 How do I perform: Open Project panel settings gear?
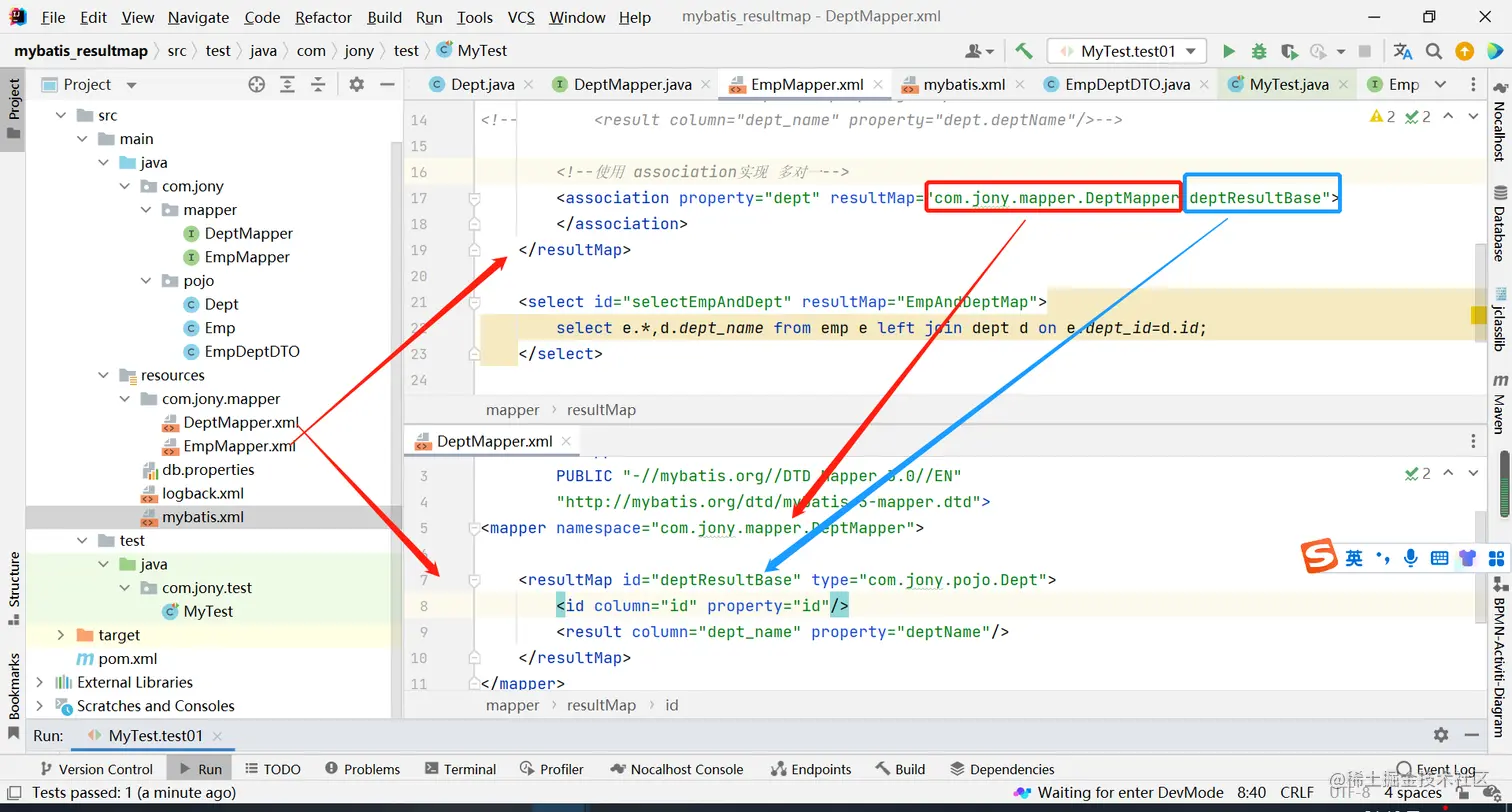tap(357, 85)
